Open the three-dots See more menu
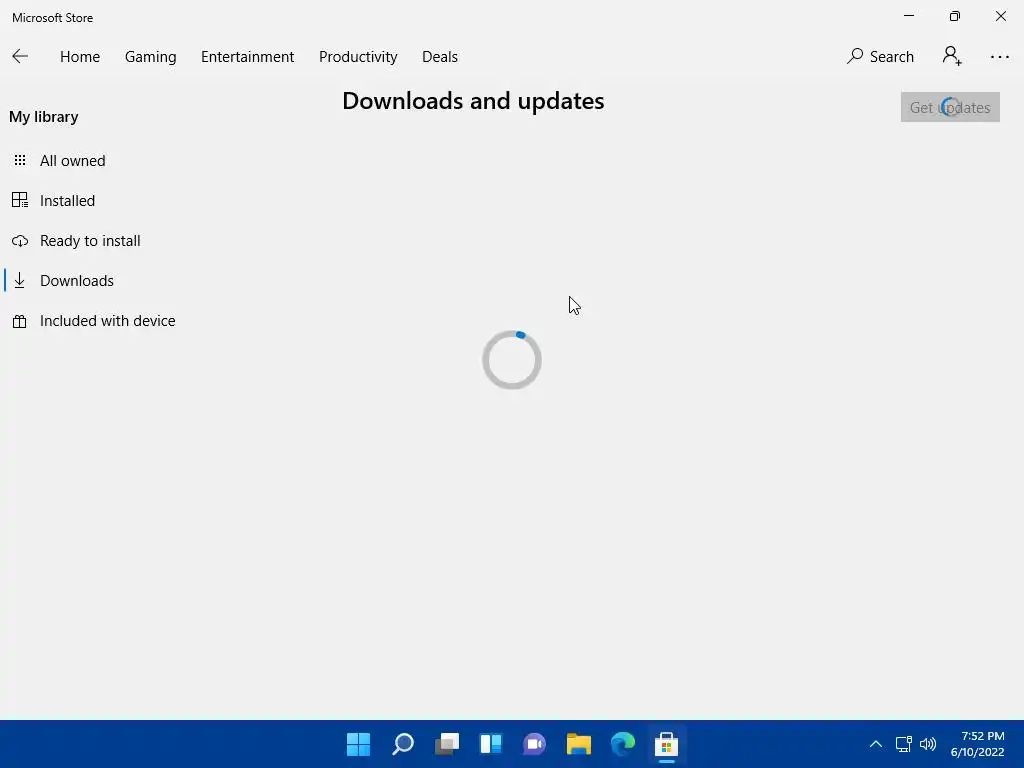 [x=999, y=57]
